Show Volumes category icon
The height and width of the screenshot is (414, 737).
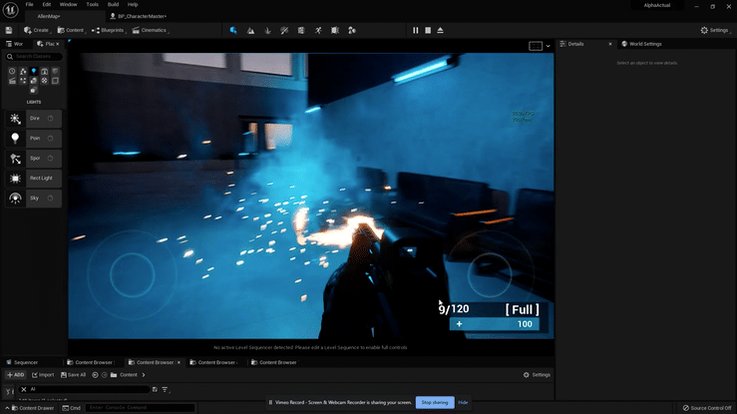tap(55, 81)
